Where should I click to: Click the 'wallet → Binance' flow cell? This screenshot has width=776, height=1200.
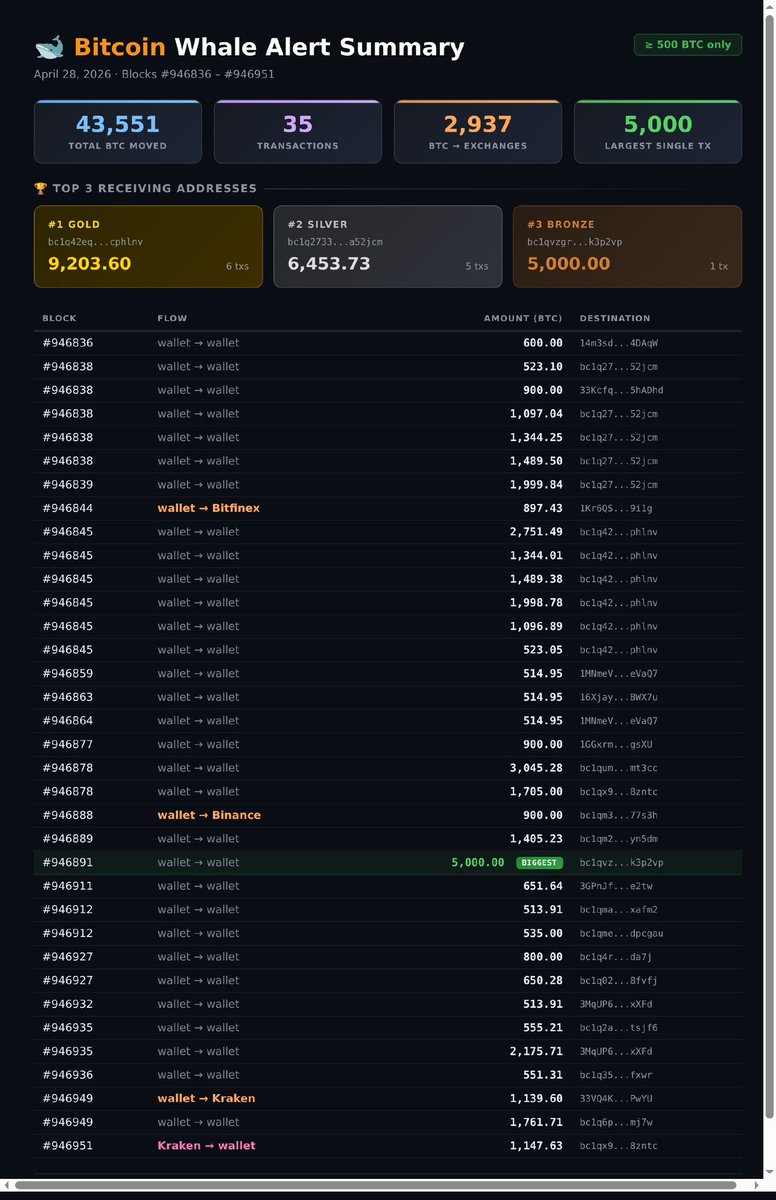[209, 815]
